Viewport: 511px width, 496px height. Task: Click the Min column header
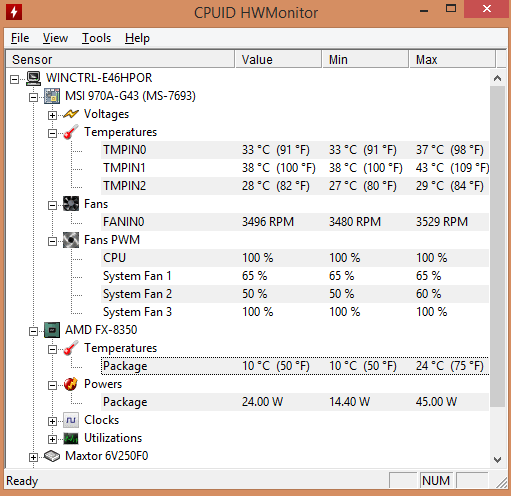tap(365, 59)
